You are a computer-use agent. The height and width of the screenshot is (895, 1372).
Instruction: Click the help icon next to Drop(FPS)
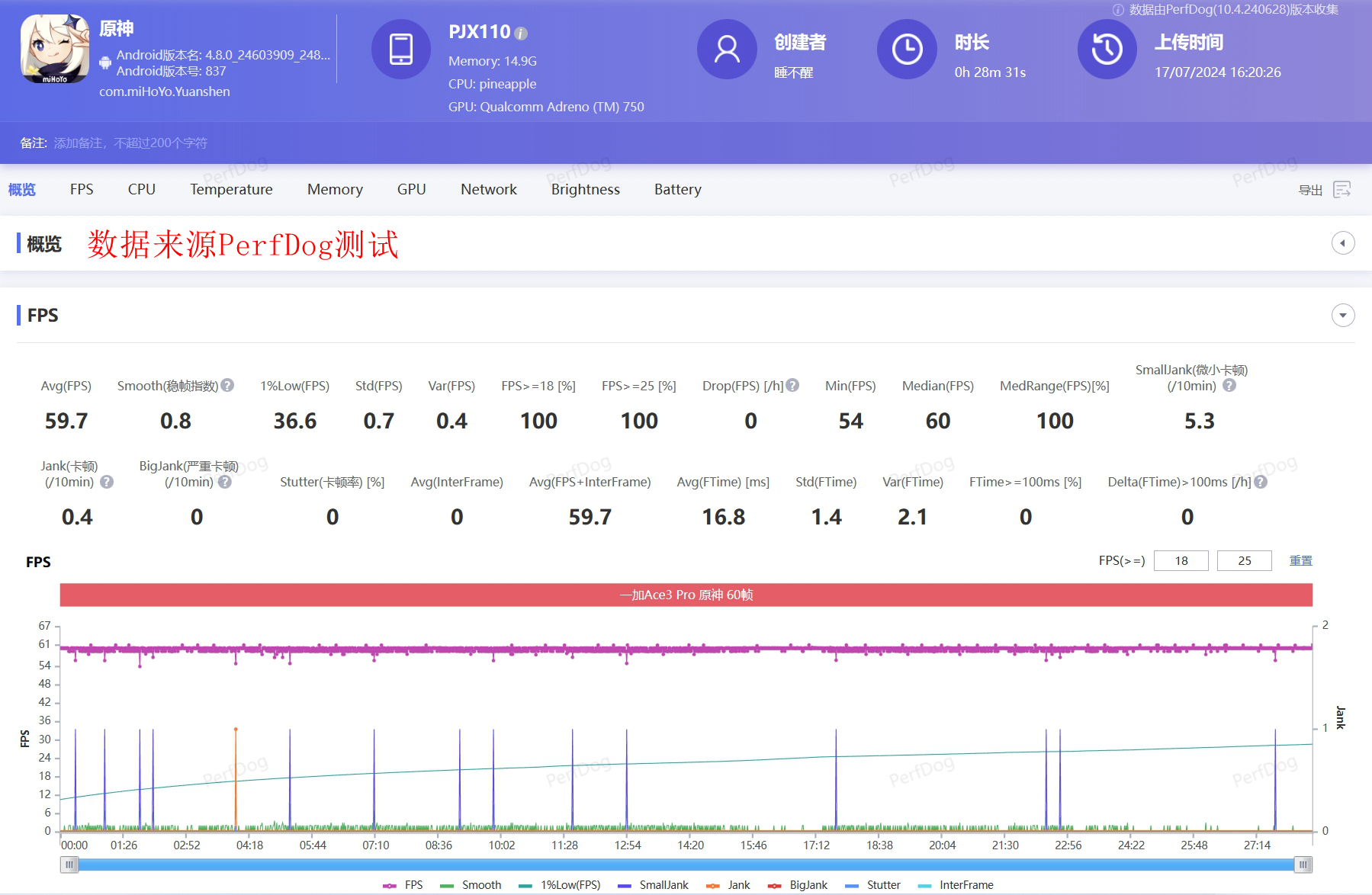pos(792,386)
